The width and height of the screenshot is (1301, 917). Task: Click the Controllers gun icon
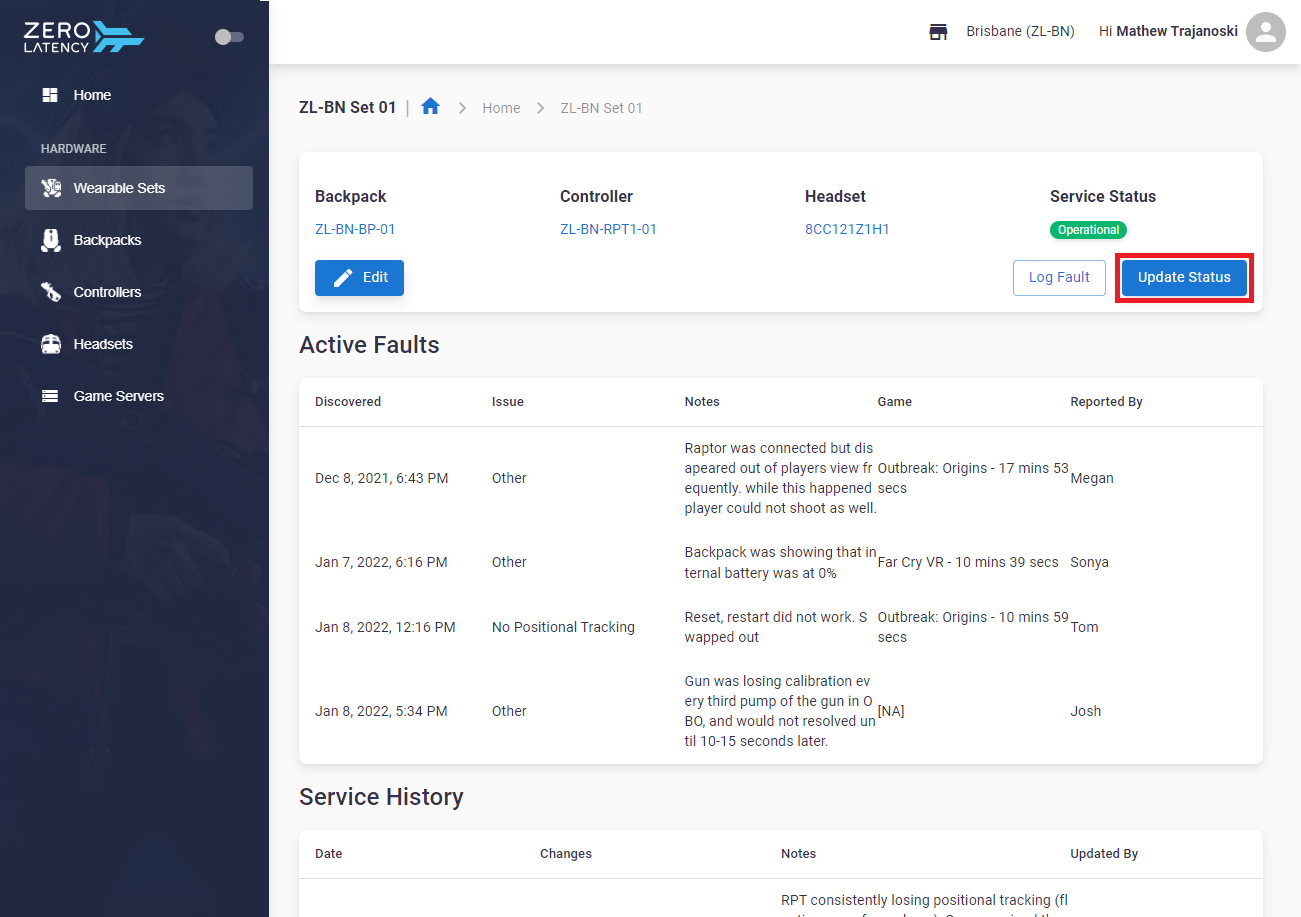(50, 292)
